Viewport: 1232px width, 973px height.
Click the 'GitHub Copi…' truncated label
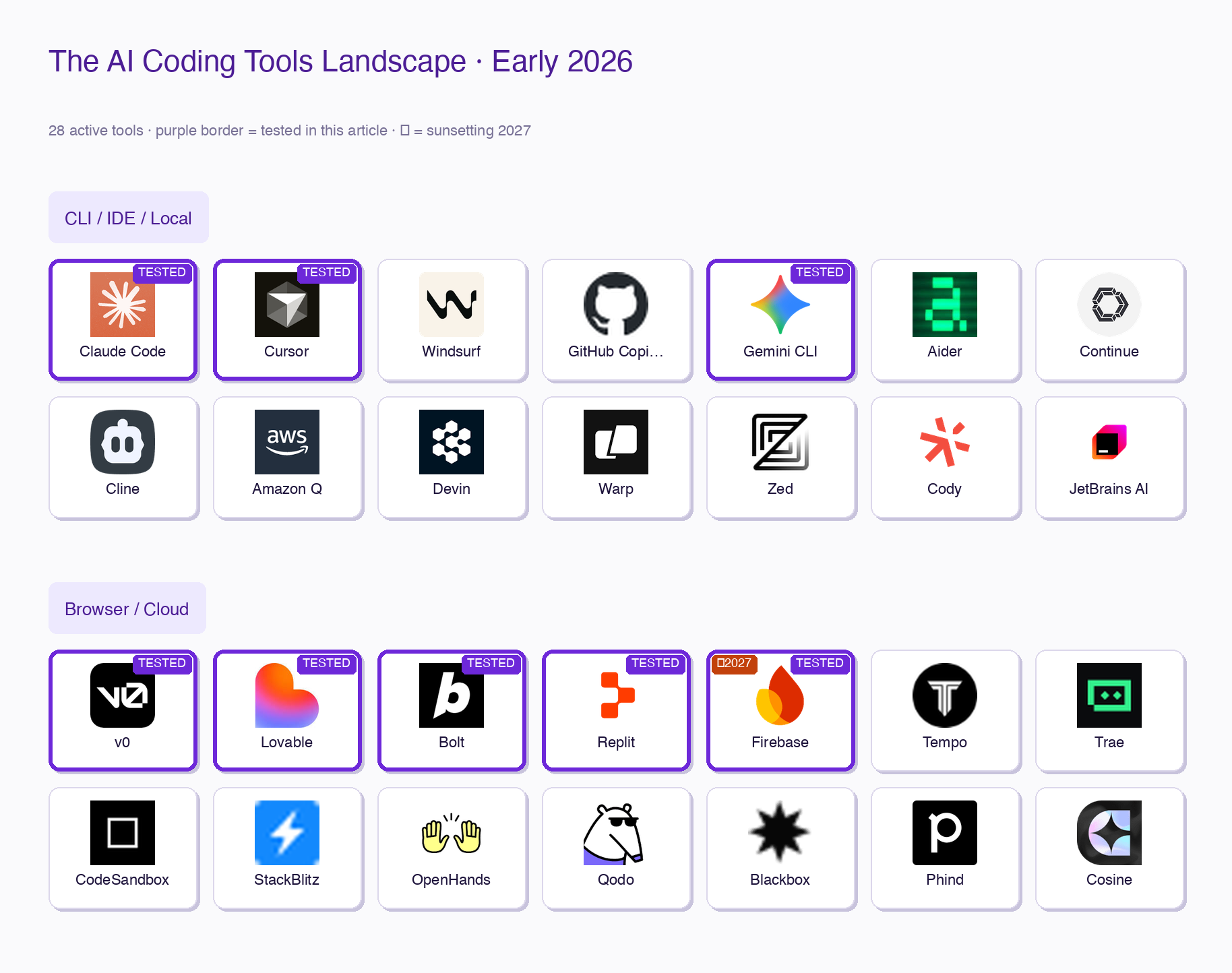coord(616,351)
